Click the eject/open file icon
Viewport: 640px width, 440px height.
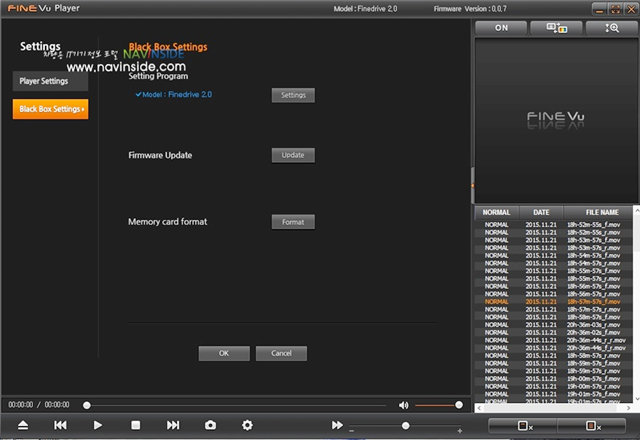23,425
